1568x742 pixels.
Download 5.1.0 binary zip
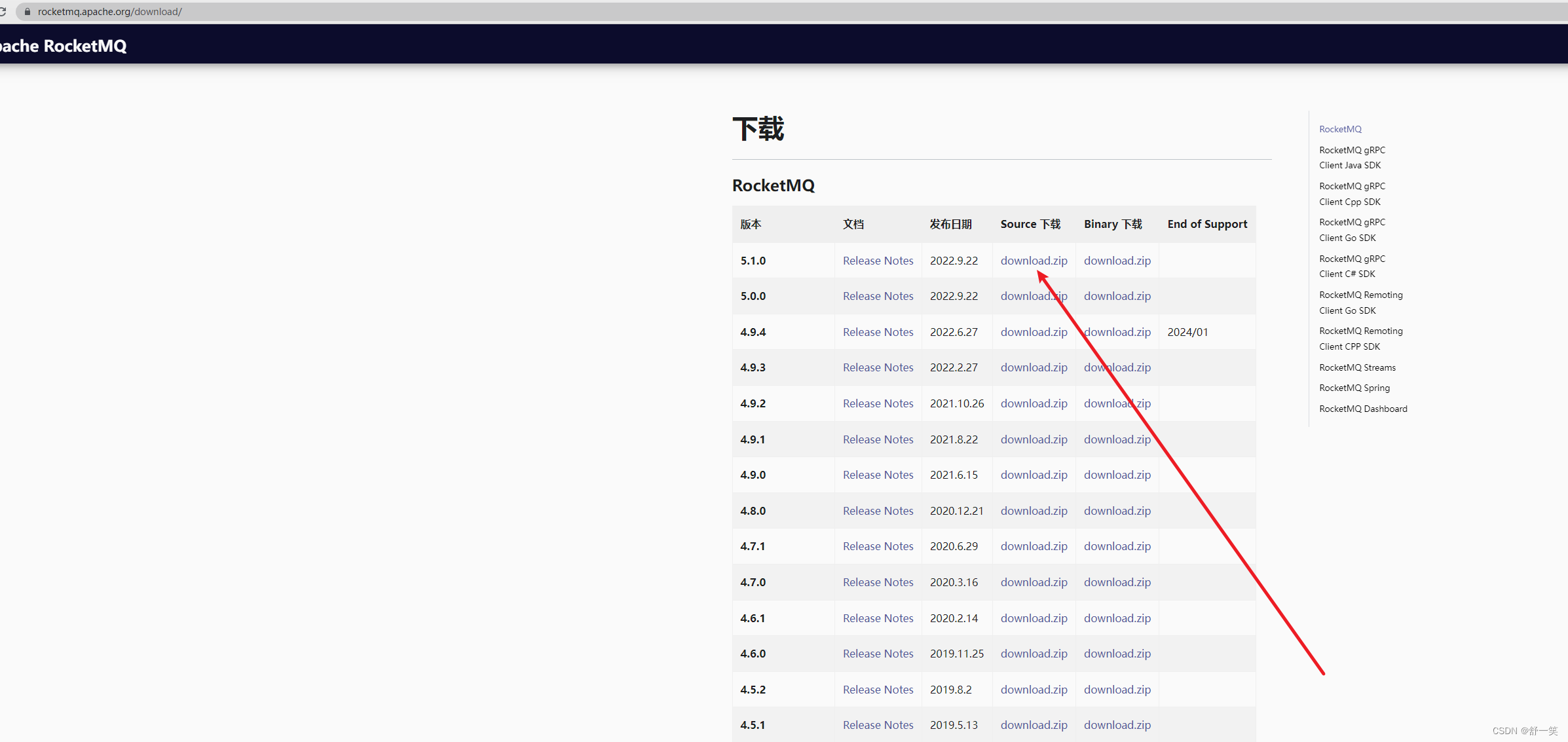1117,261
